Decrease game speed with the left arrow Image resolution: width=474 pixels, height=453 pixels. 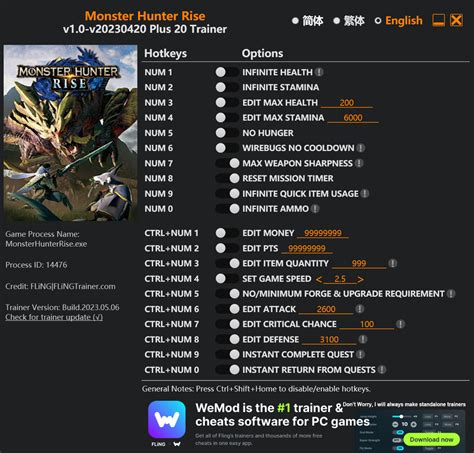319,279
